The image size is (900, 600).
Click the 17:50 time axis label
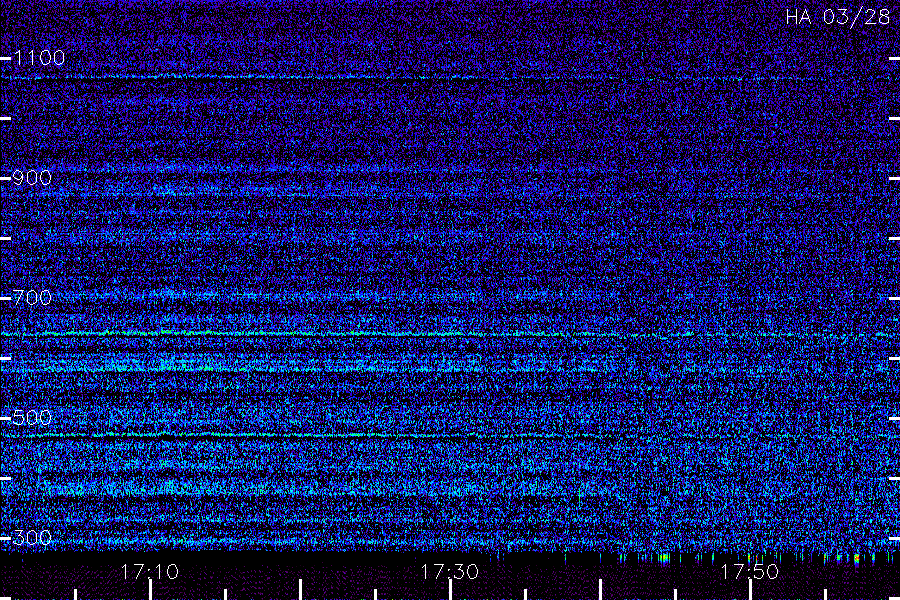(750, 572)
